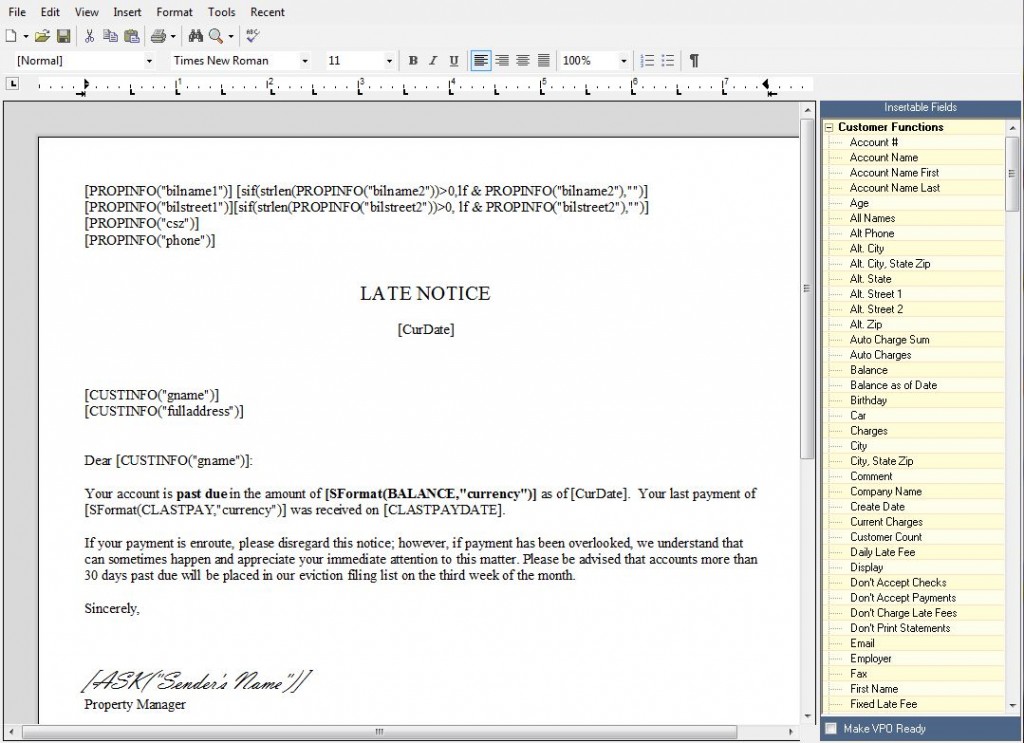The image size is (1024, 743).
Task: Click the Insertable Fields list scrollbar thumb
Action: [1012, 174]
